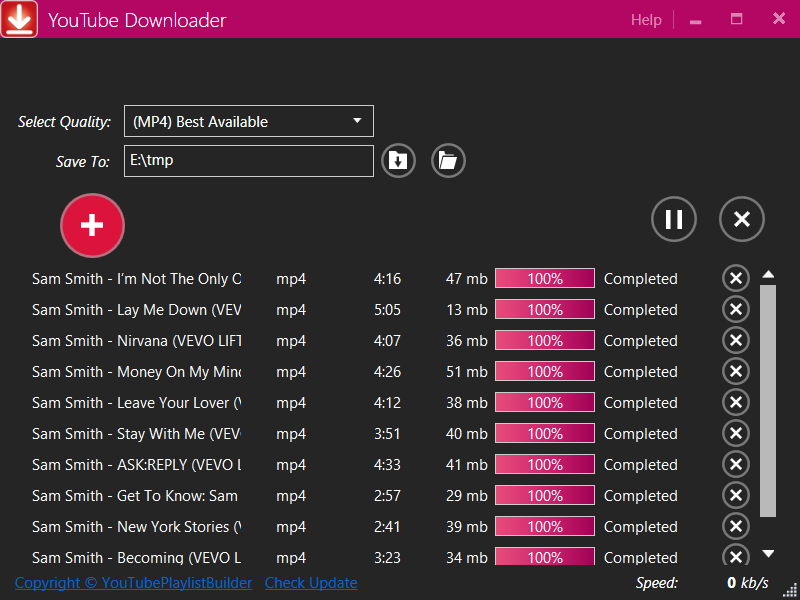
Task: Click the 51 mb file size
Action: tap(466, 372)
